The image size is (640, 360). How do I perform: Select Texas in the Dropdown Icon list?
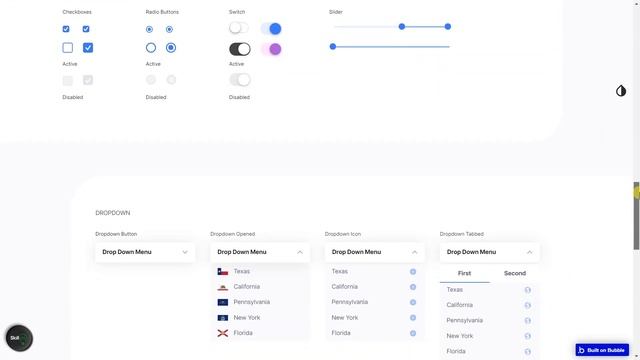340,271
